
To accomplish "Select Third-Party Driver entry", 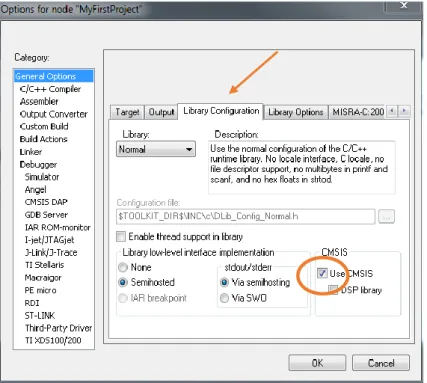I will coord(58,328).
